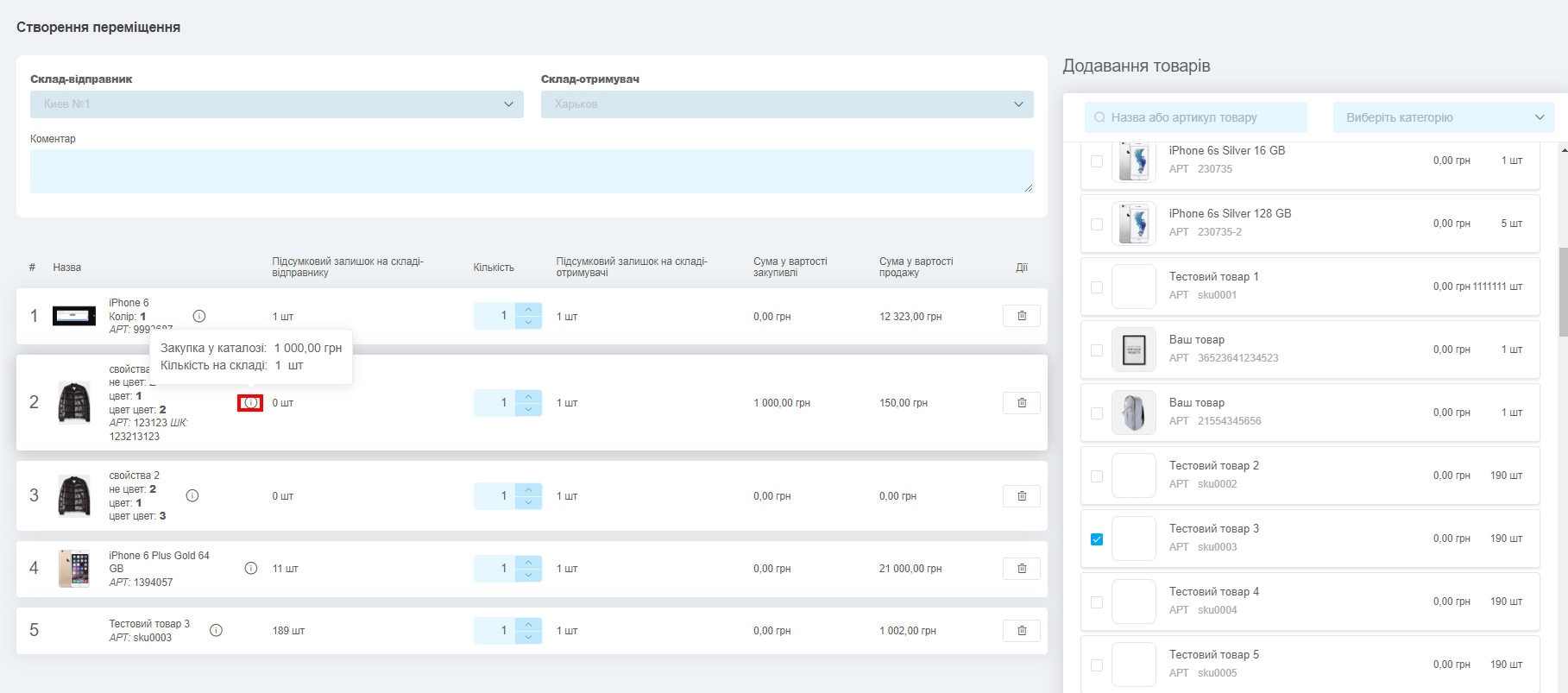Click quantity field in Тестовий товар 3 row
This screenshot has width=1568, height=693.
tap(494, 631)
